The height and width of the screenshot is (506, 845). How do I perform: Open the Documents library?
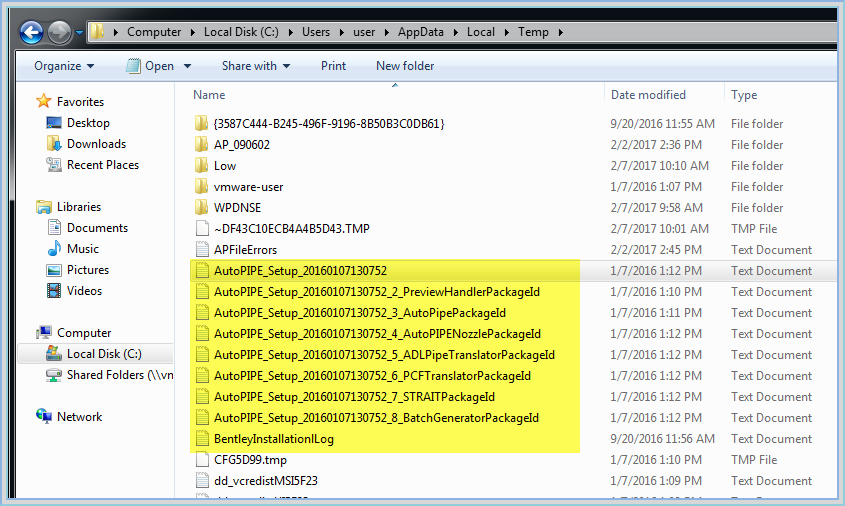pyautogui.click(x=98, y=228)
